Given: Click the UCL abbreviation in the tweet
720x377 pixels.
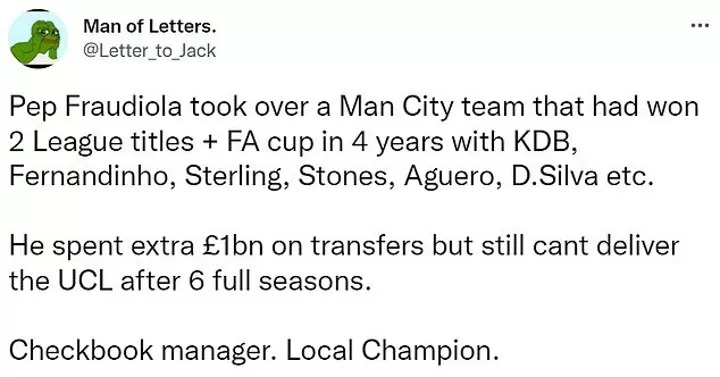Looking at the screenshot, I should [85, 281].
